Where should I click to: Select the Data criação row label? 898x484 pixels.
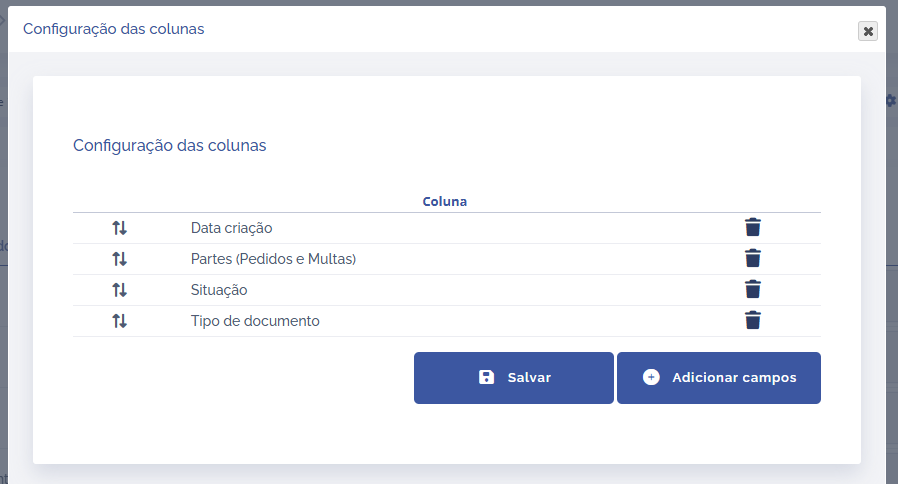point(231,228)
